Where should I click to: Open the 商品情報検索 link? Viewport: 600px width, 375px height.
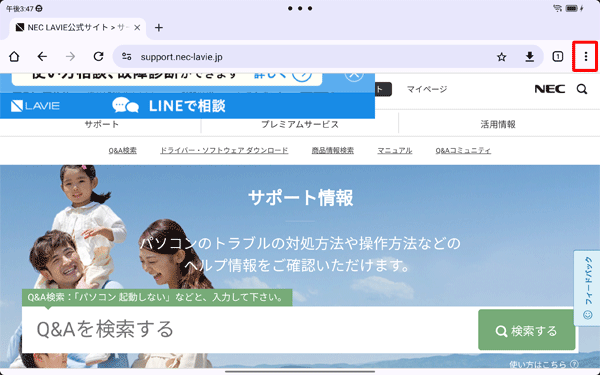point(333,150)
